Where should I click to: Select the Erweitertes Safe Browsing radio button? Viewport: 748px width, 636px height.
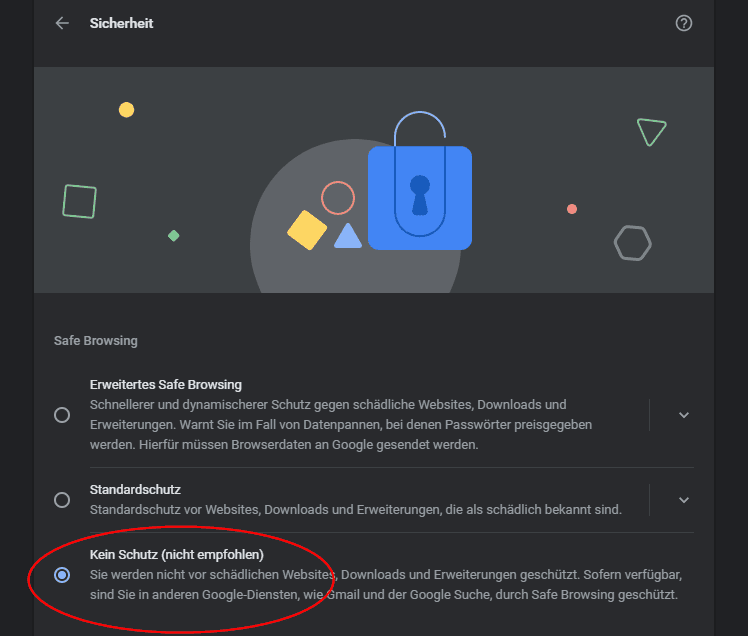point(62,415)
